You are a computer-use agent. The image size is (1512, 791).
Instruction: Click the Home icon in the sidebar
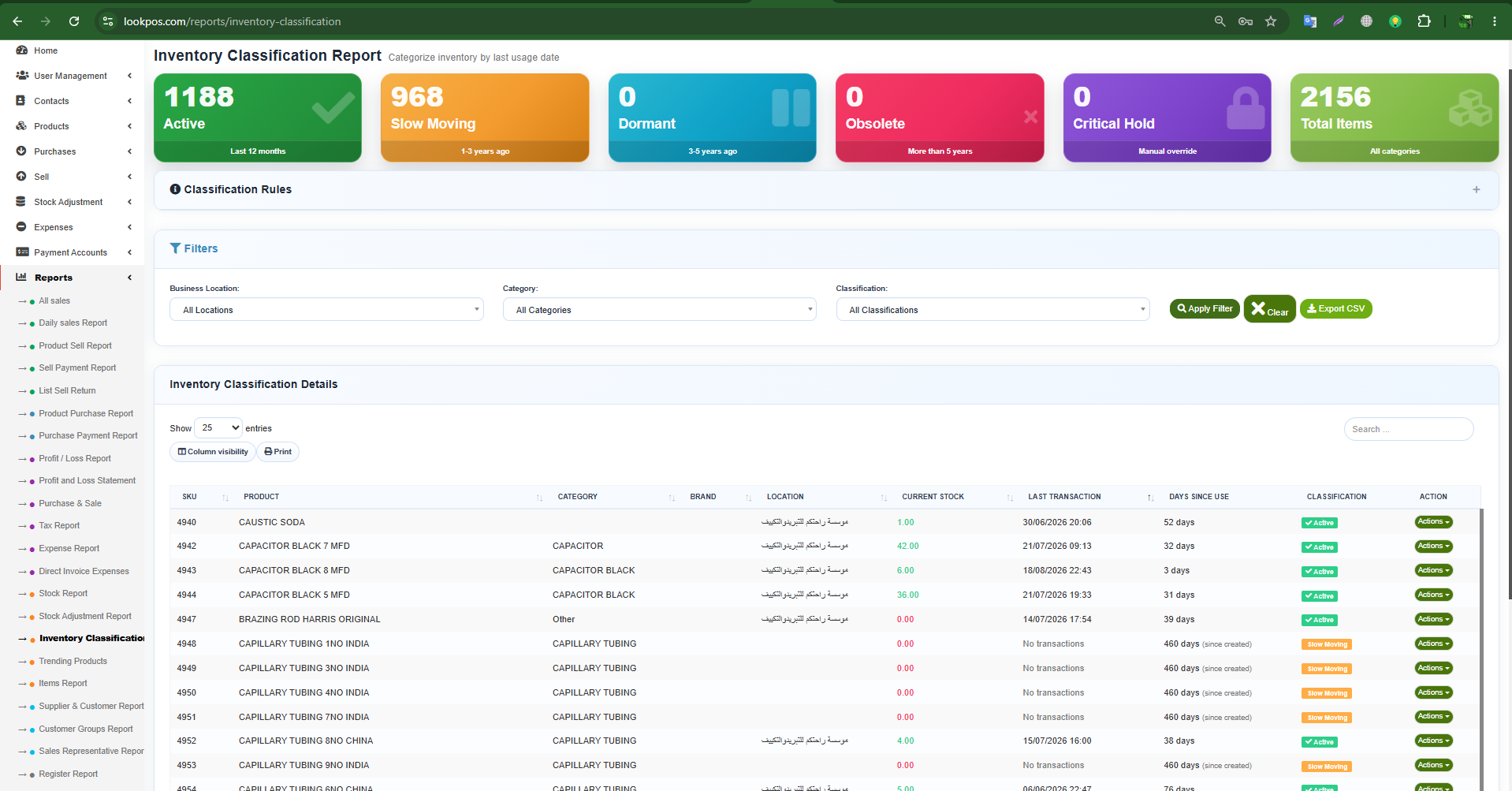(x=22, y=50)
